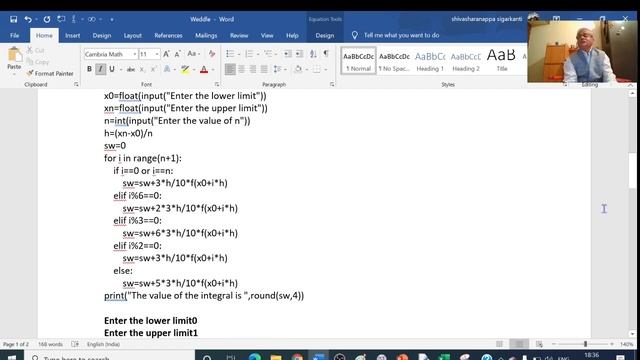This screenshot has width=640, height=360.
Task: Activate Format Painter
Action: click(50, 73)
